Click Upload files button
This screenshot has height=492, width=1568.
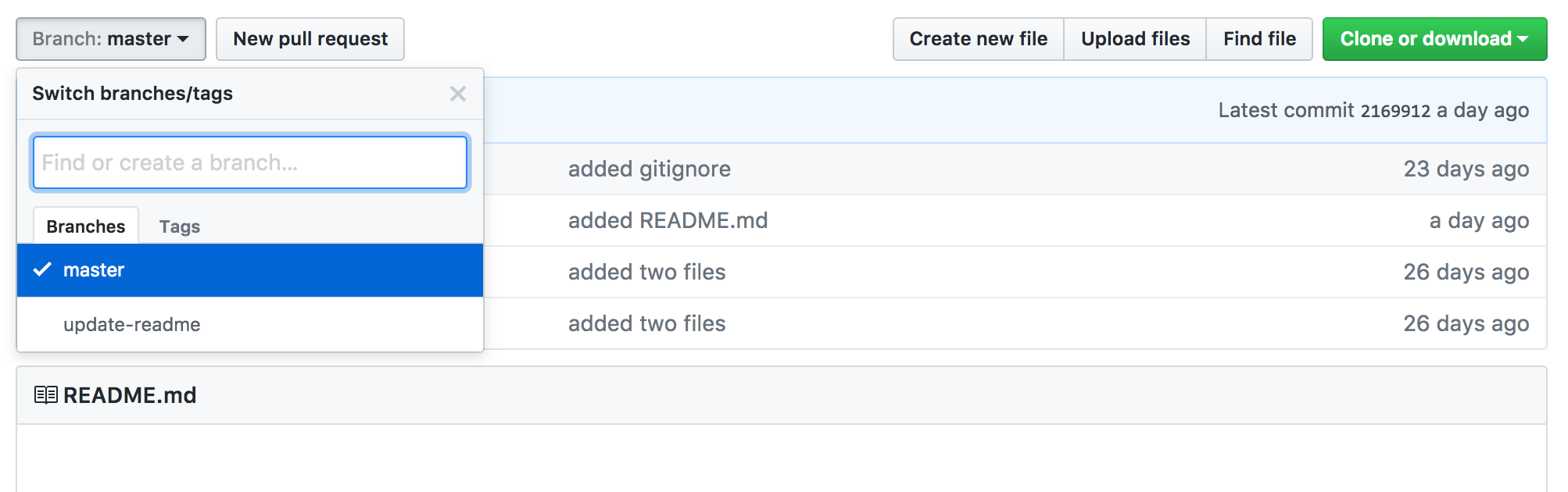pos(1135,39)
